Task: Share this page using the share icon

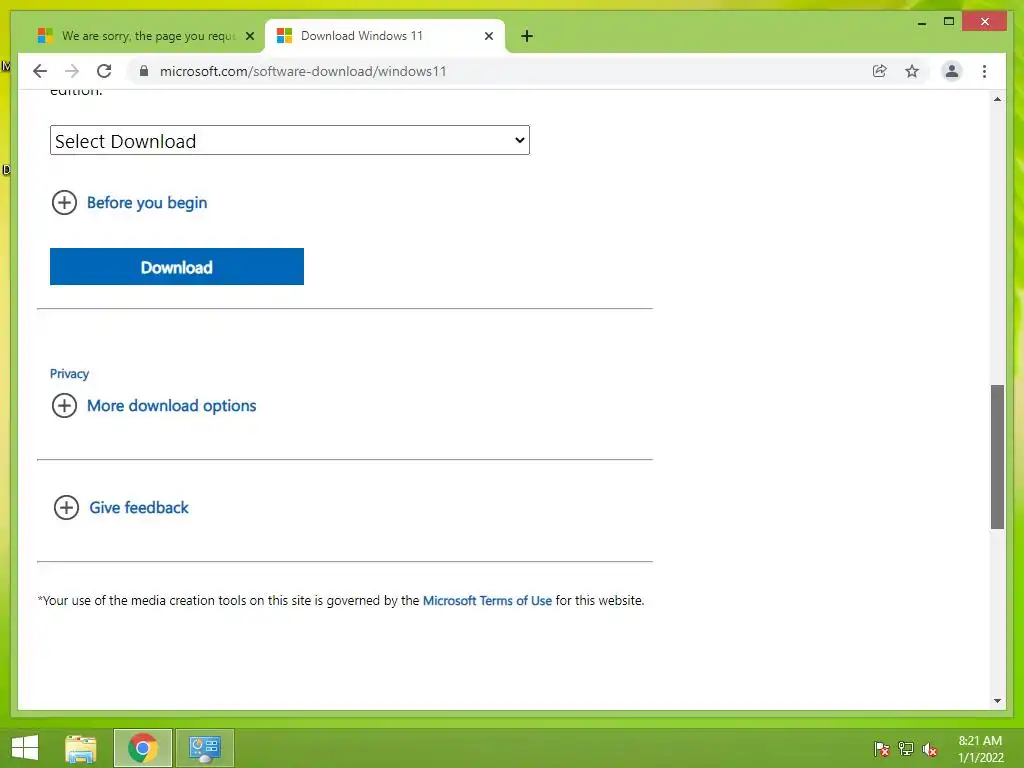Action: pyautogui.click(x=880, y=71)
